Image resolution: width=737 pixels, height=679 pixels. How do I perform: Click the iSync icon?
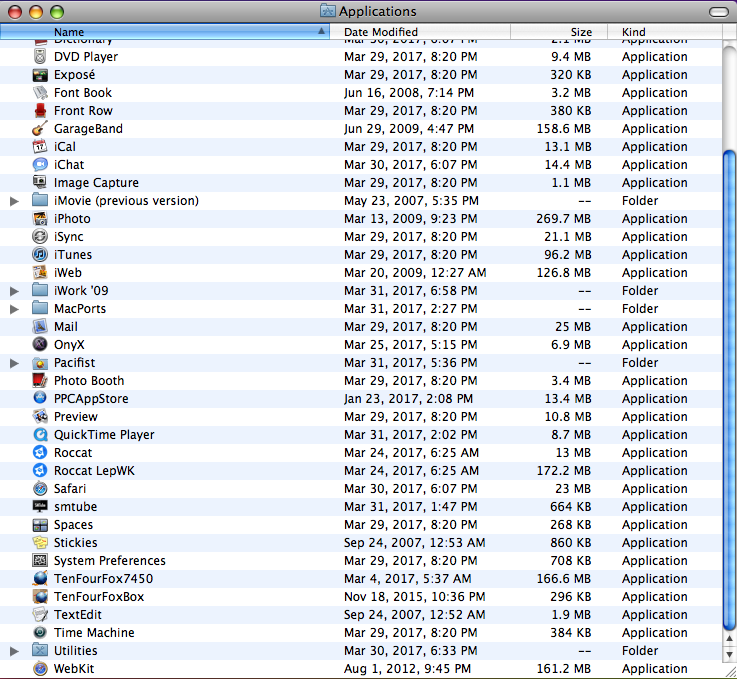[x=40, y=236]
